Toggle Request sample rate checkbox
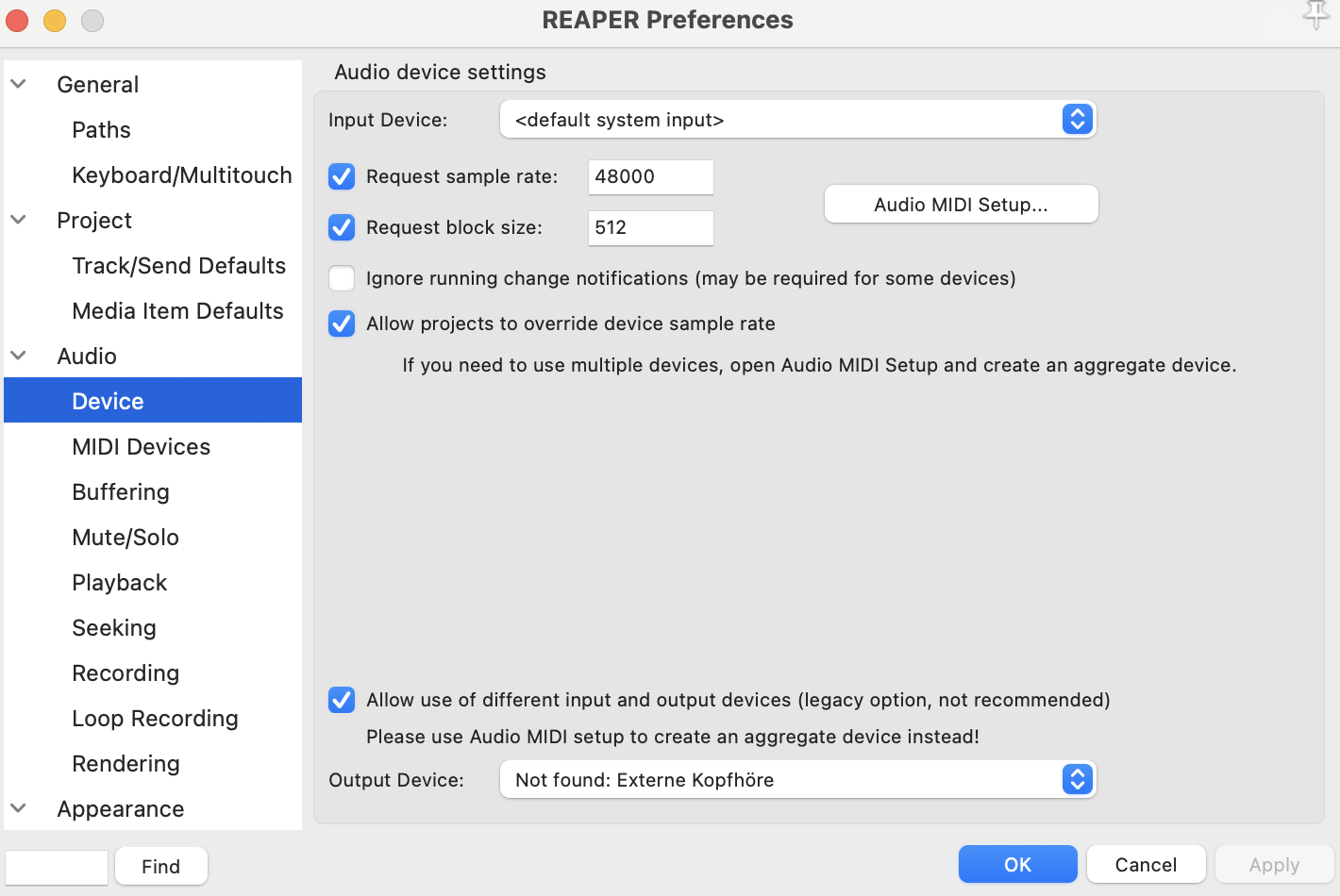Viewport: 1340px width, 896px height. click(x=342, y=176)
